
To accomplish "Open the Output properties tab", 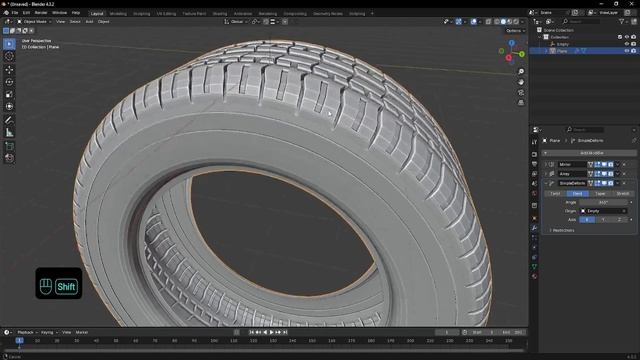I will pos(534,164).
